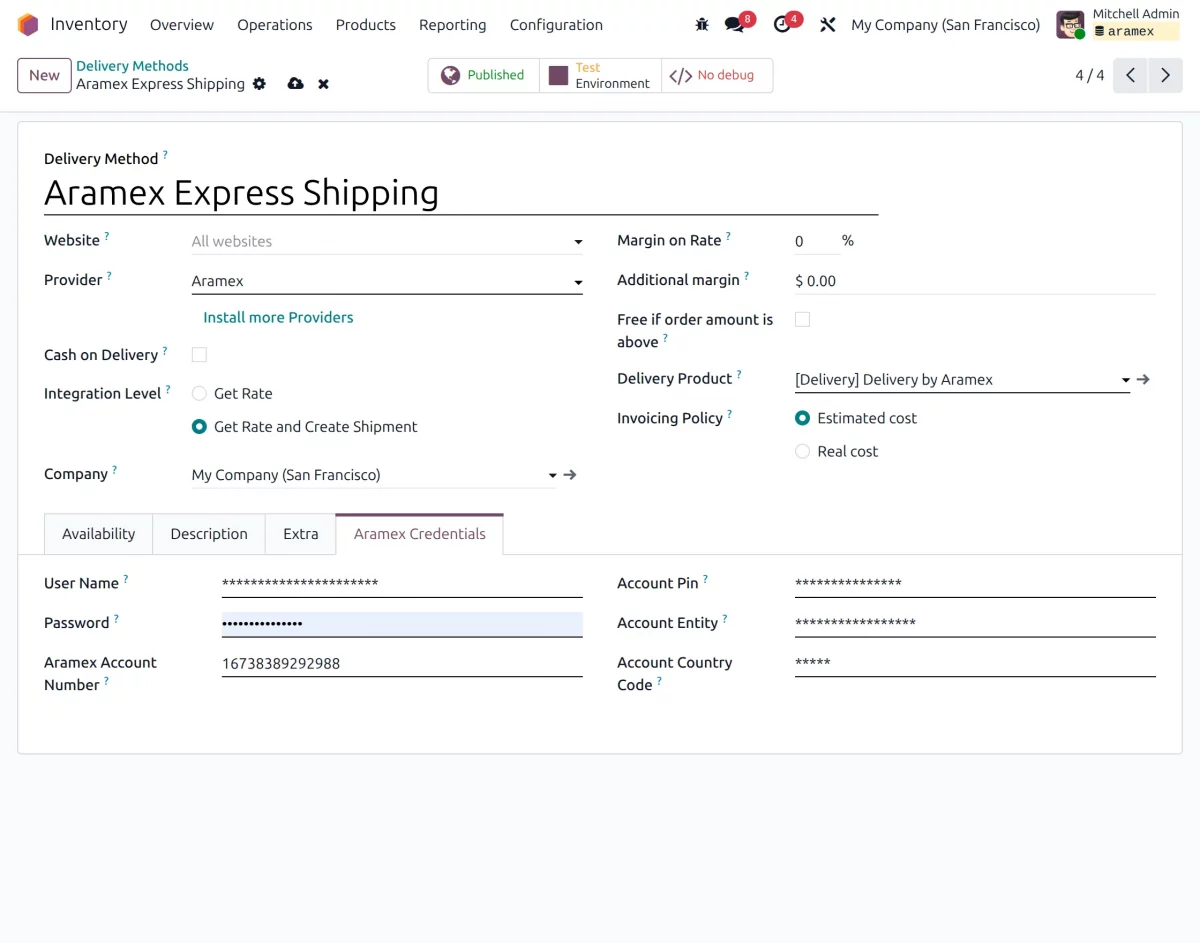Click Install more Providers link
The width and height of the screenshot is (1200, 943).
(278, 317)
